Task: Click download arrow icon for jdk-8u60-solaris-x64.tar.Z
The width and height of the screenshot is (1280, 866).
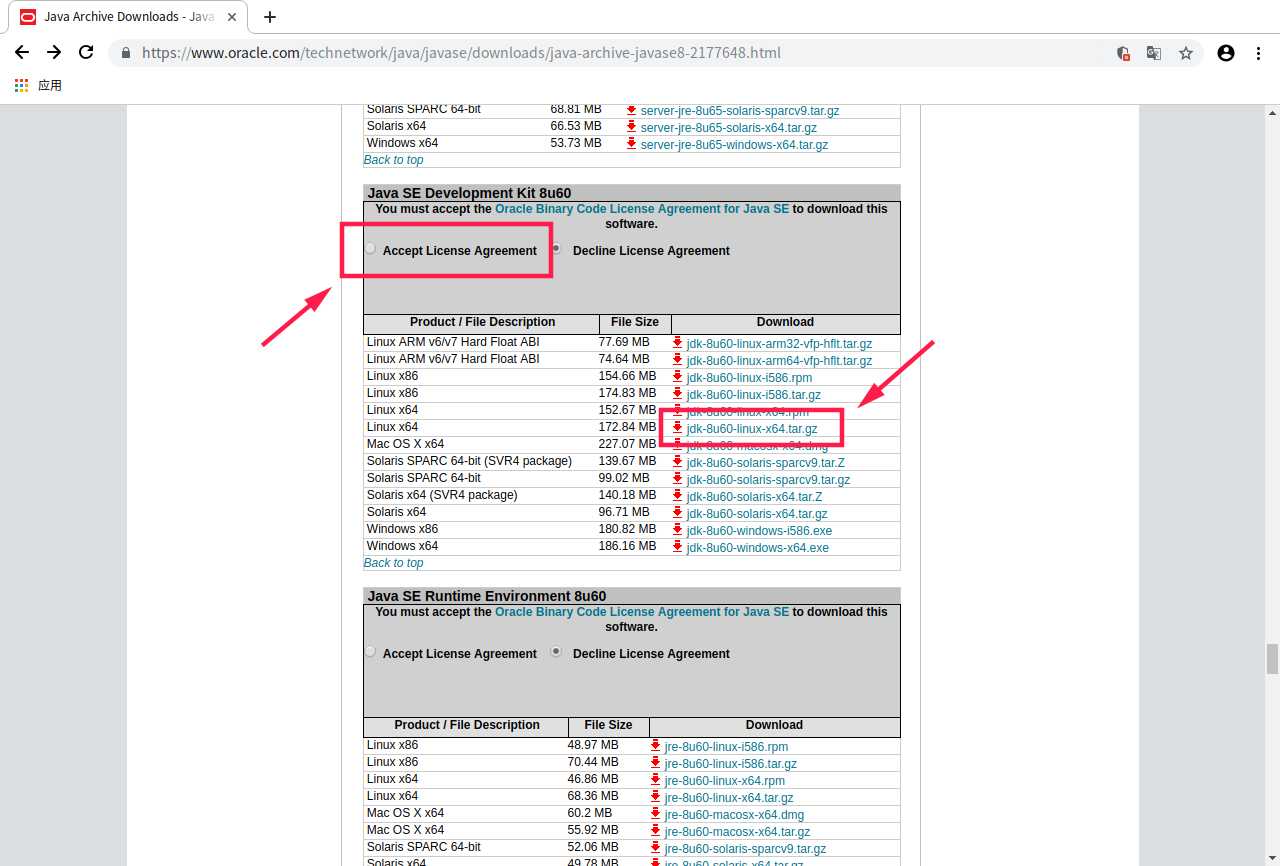Action: (x=678, y=495)
